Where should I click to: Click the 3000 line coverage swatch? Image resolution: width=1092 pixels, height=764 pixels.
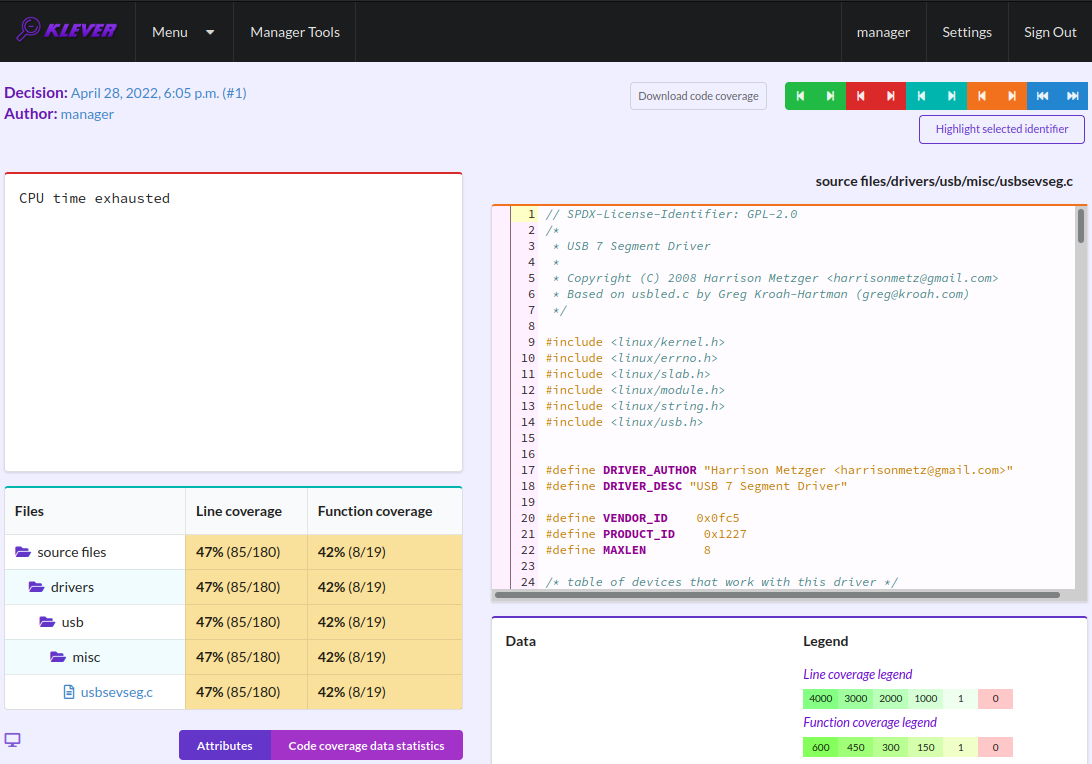tap(855, 699)
